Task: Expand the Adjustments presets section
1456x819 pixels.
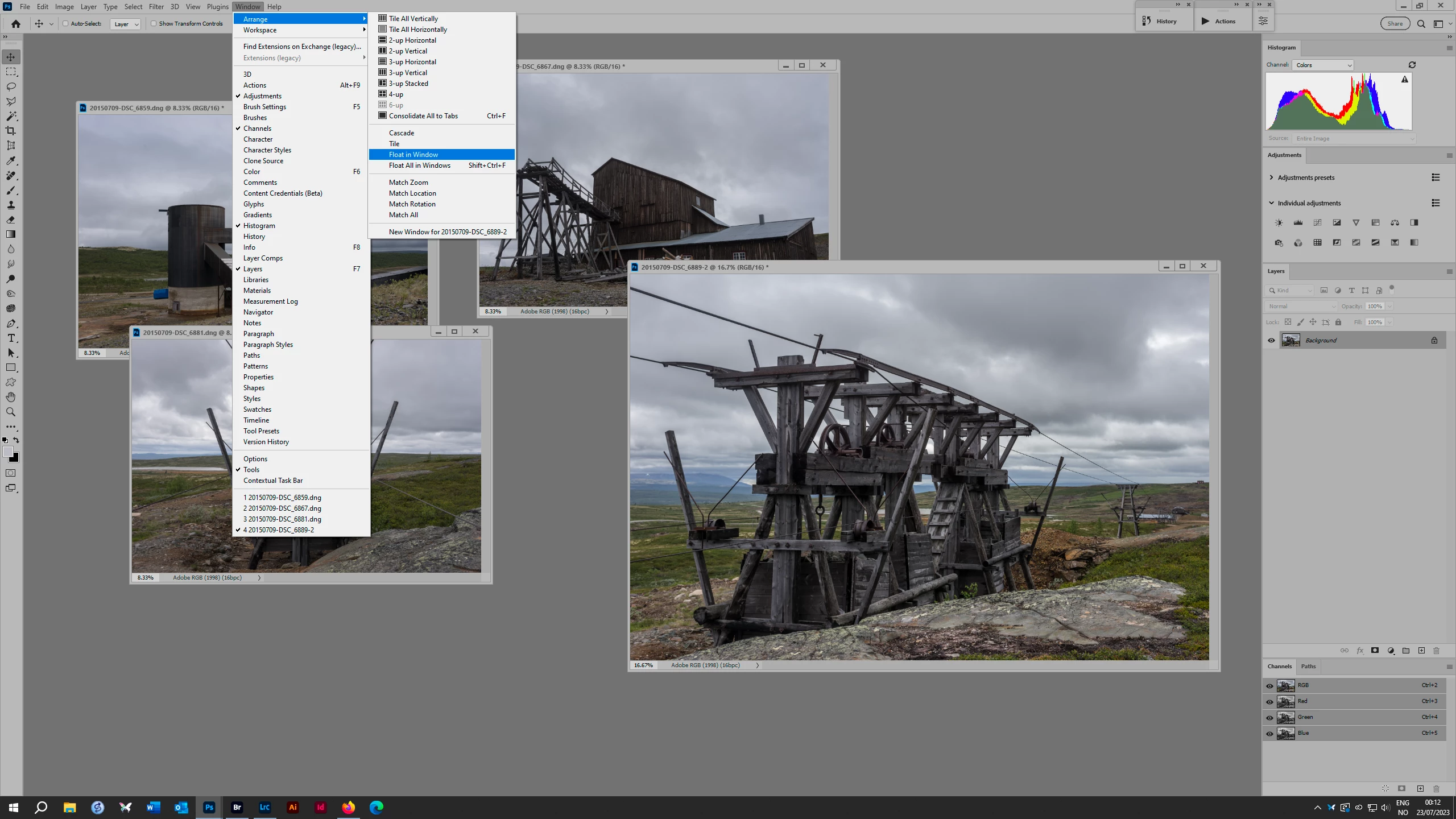Action: (1271, 177)
